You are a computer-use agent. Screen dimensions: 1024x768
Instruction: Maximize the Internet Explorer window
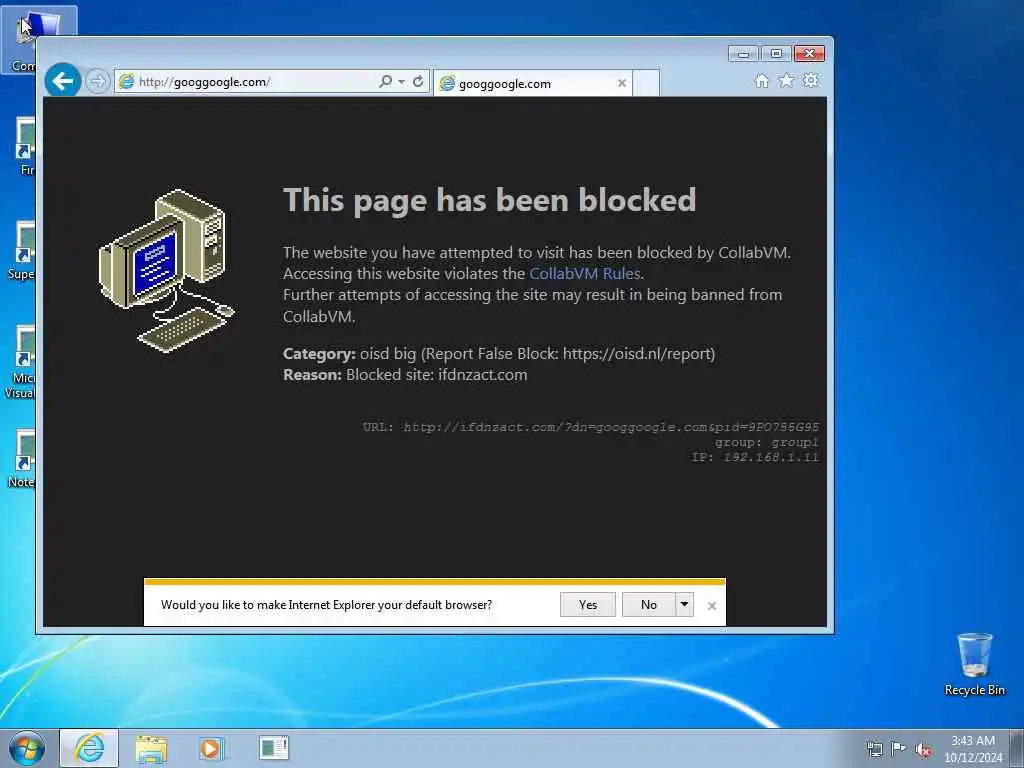[776, 54]
